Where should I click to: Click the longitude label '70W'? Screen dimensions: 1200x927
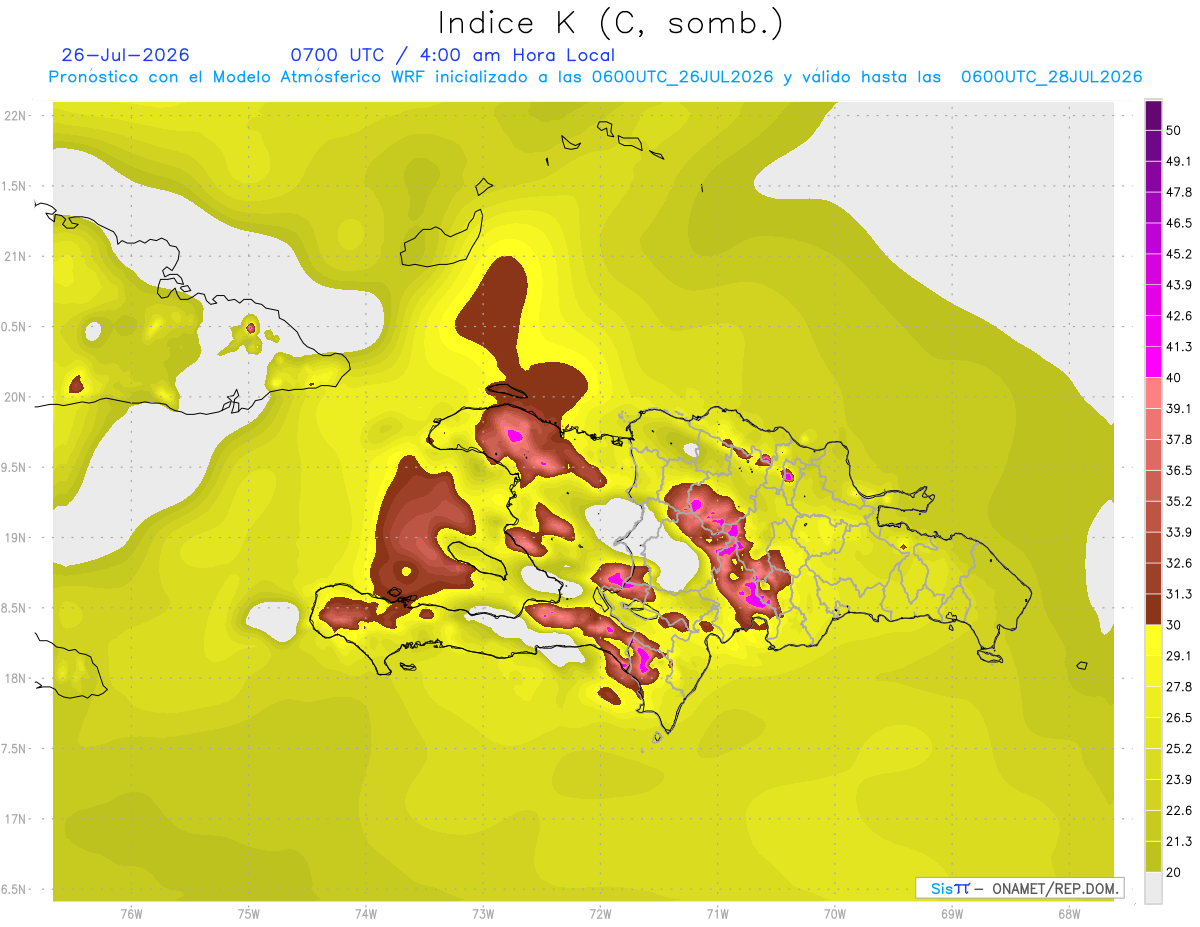(x=835, y=915)
